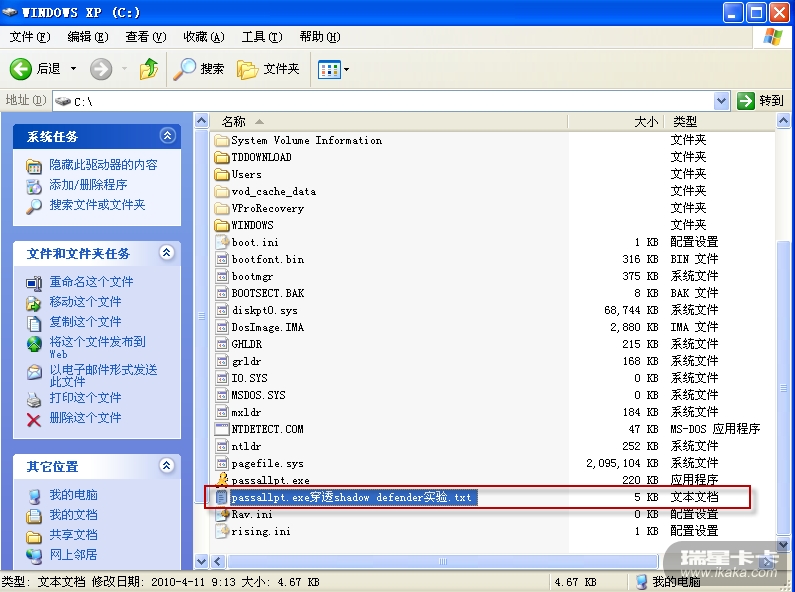Click 隐藏此驱动器的内容 link
The width and height of the screenshot is (795, 592).
[x=103, y=165]
